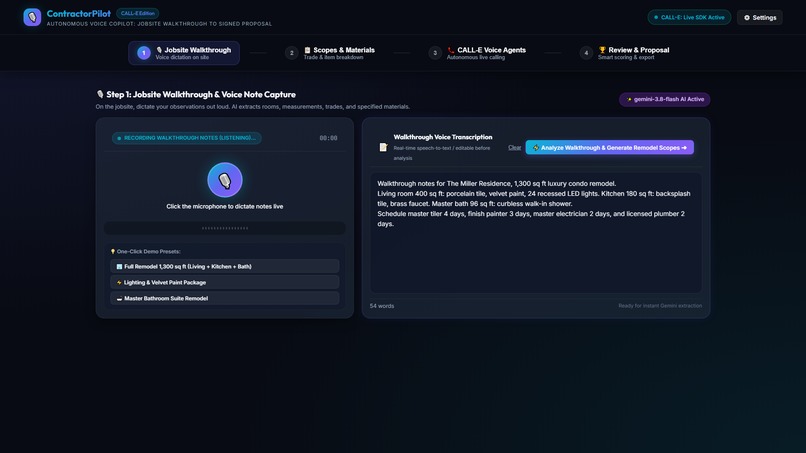Click the ContractorPilot title text
806x453 pixels.
tap(79, 14)
